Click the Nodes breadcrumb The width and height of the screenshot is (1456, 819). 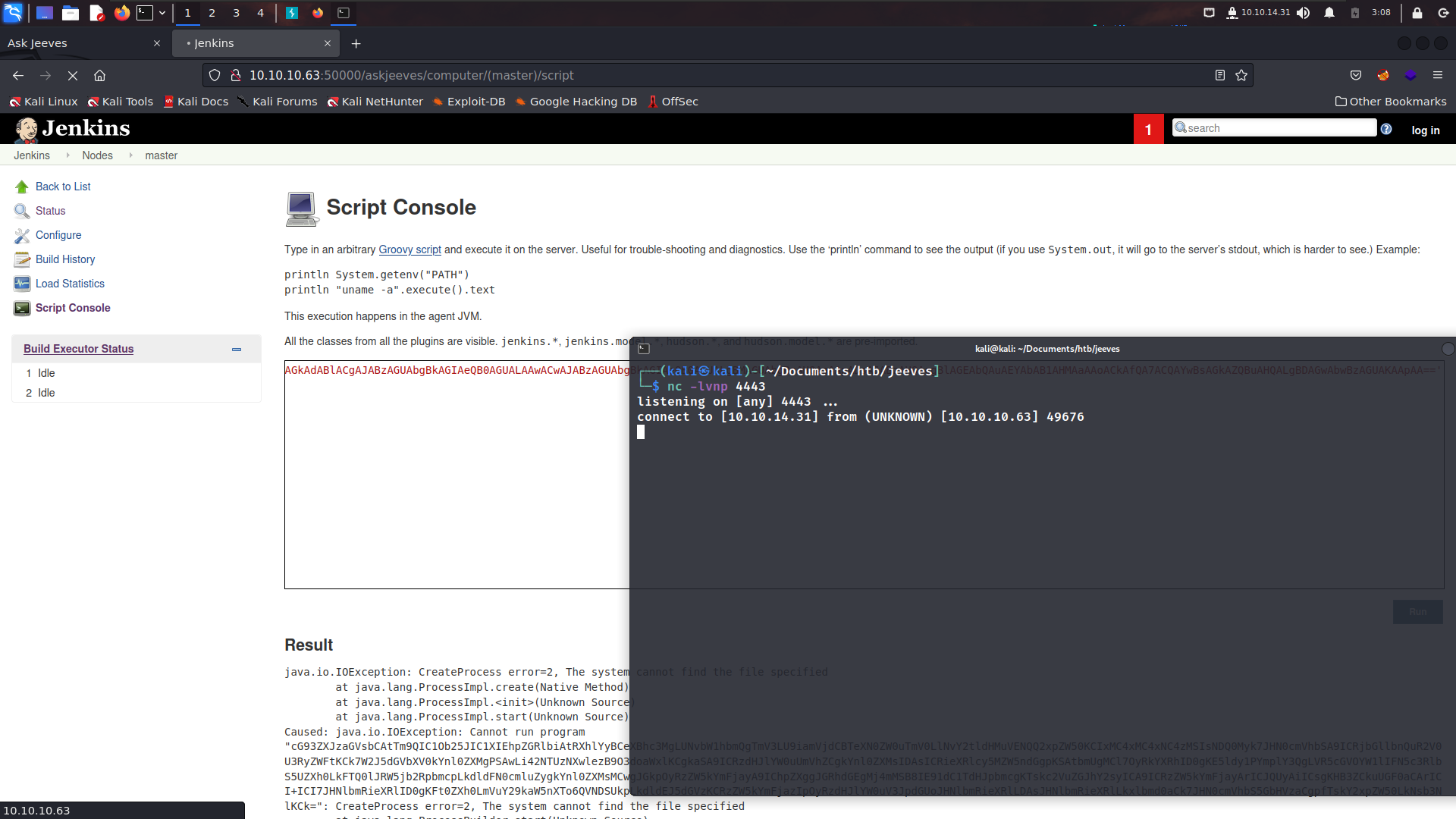point(97,155)
